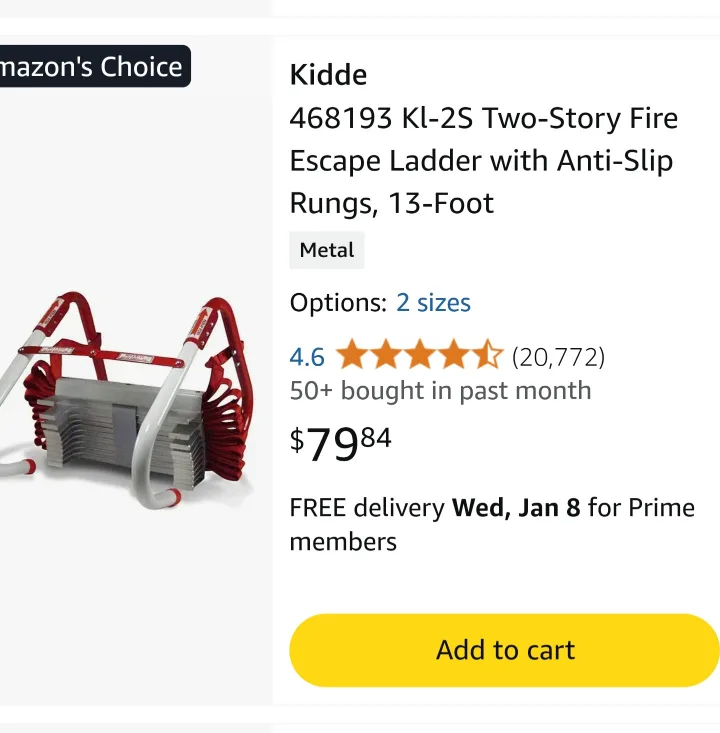Click the Amazon's Choice badge
The height and width of the screenshot is (733, 720).
(x=92, y=67)
